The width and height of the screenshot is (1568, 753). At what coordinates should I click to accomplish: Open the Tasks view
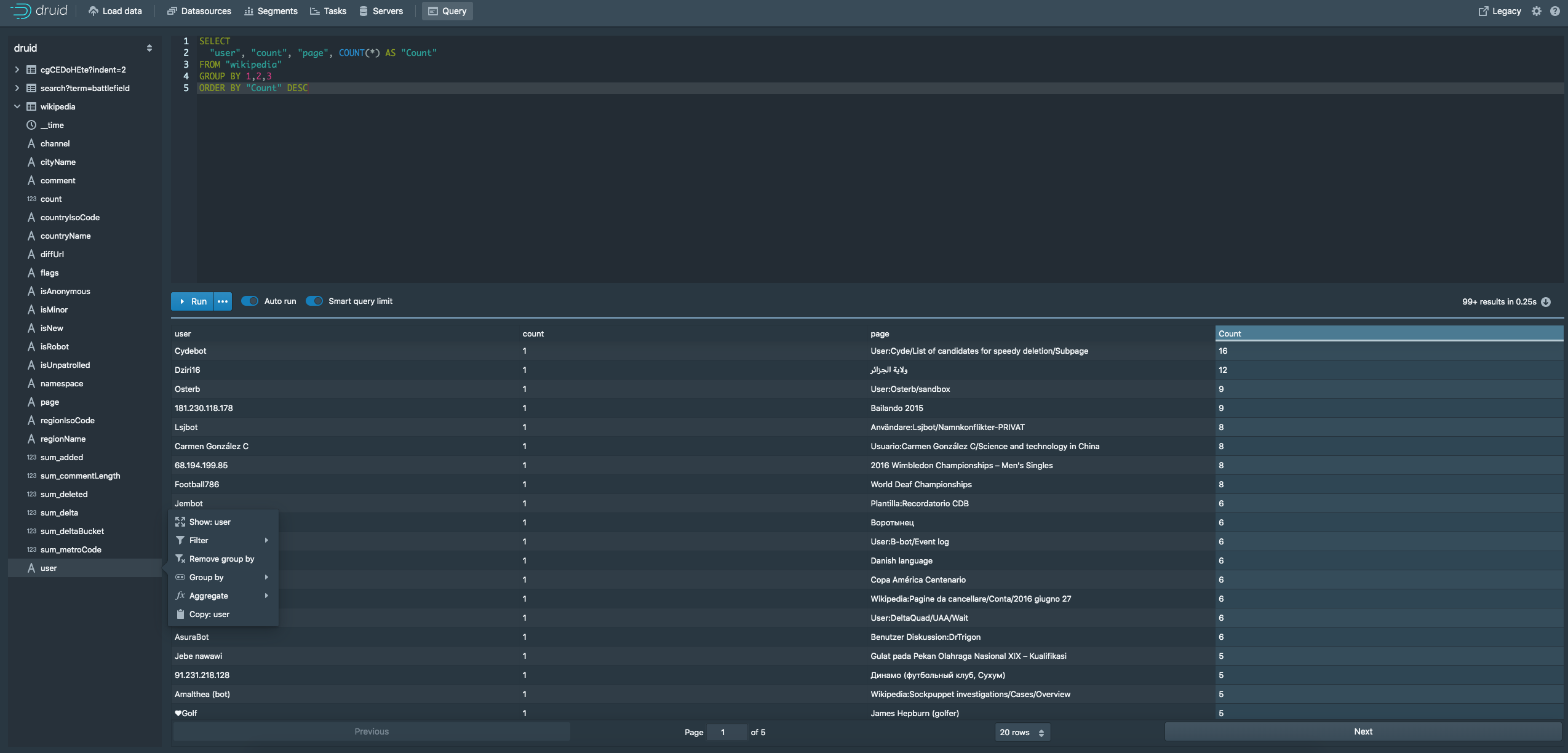(x=328, y=11)
